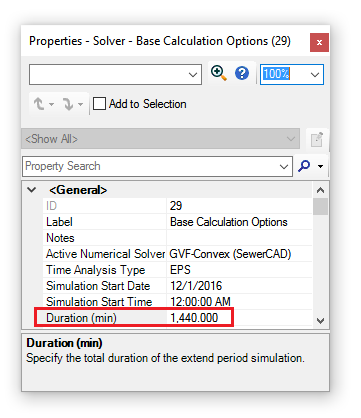Click the previous element arrow icon
The height and width of the screenshot is (418, 361).
pyautogui.click(x=39, y=104)
